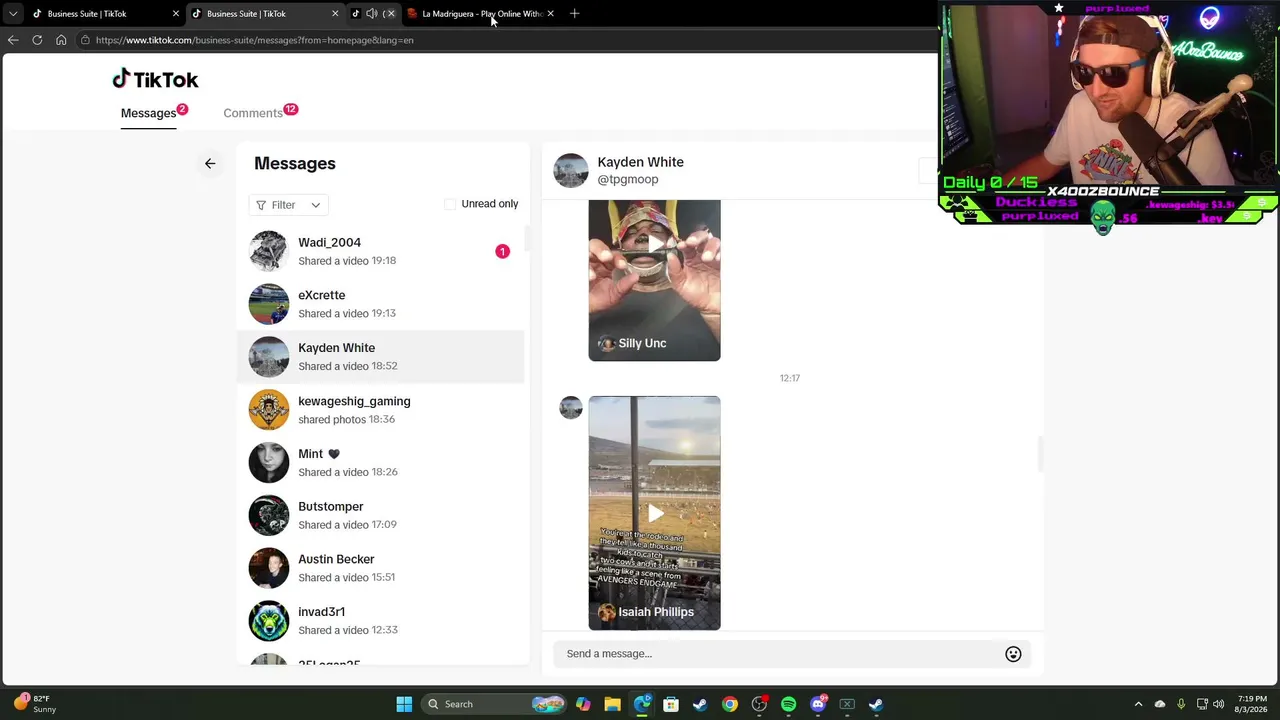1280x720 pixels.
Task: Click Wadi_2004's profile avatar
Action: (x=269, y=251)
